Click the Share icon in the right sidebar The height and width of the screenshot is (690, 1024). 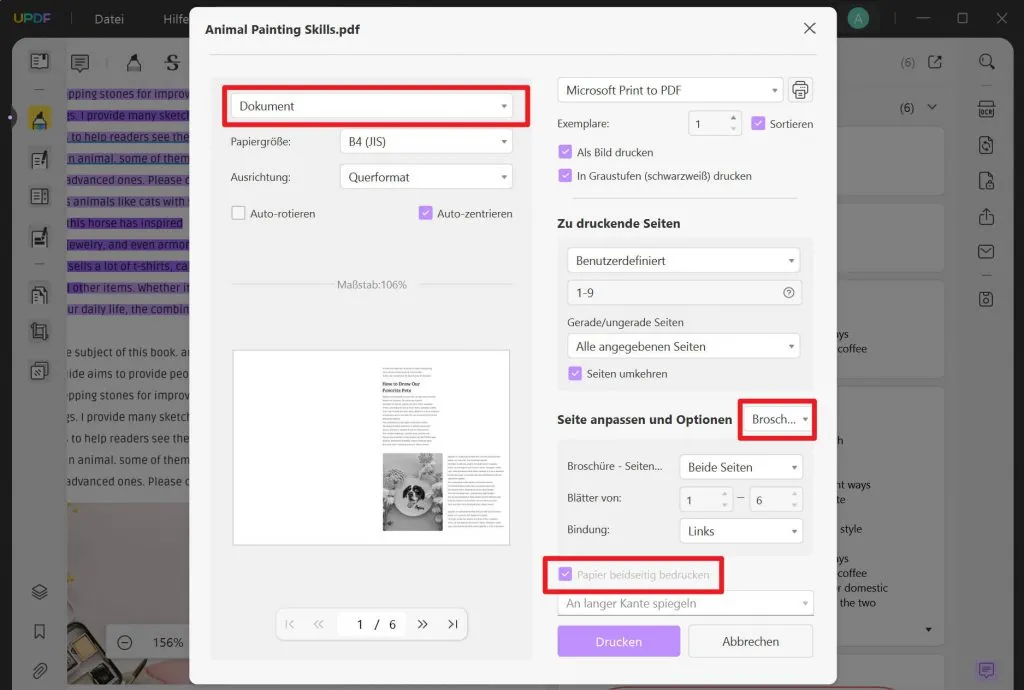pyautogui.click(x=986, y=216)
